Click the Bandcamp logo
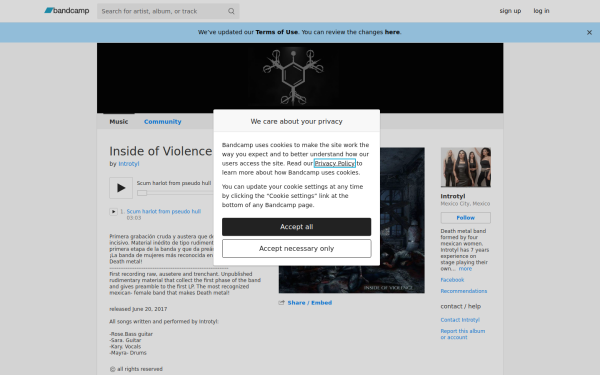Viewport: 600px width, 375px height. [x=67, y=11]
